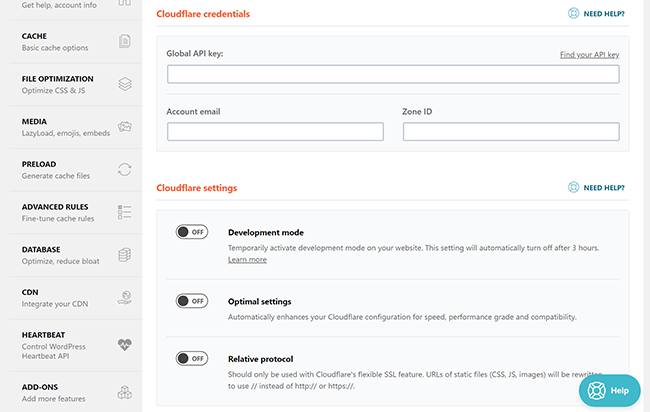
Task: Go to Heartbeat section
Action: (x=76, y=345)
